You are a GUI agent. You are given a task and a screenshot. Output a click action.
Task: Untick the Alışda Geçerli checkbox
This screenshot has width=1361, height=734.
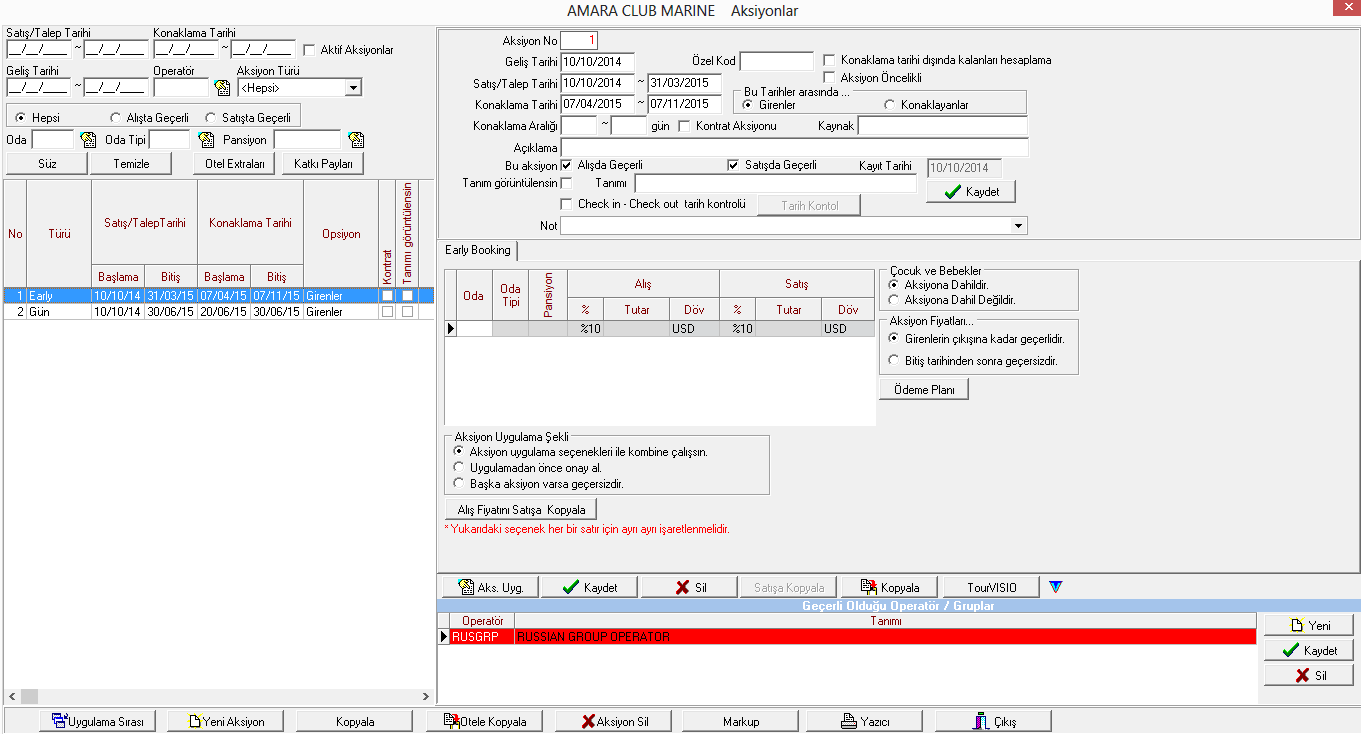[x=567, y=165]
